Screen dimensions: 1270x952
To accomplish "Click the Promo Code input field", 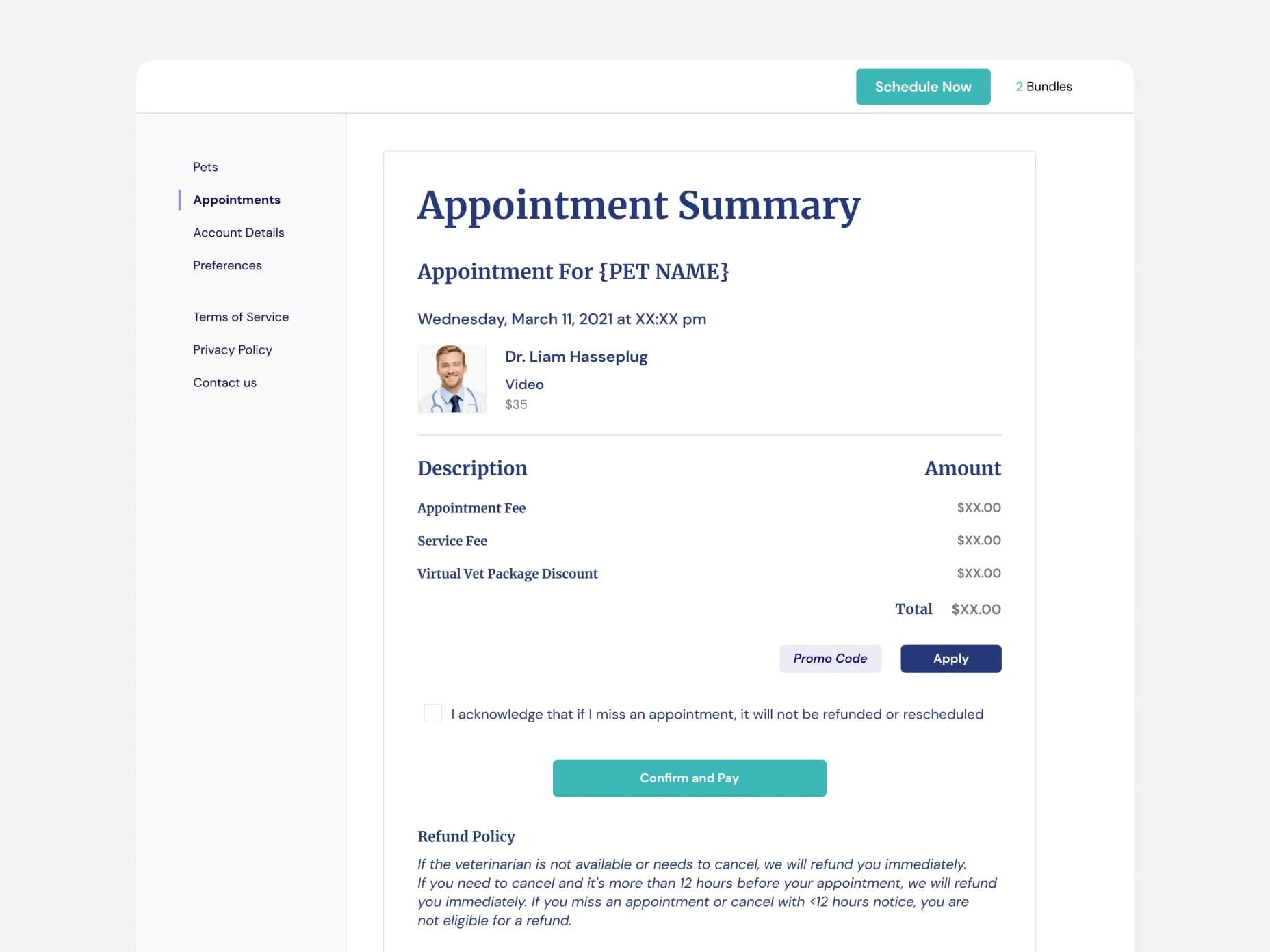I will point(829,658).
